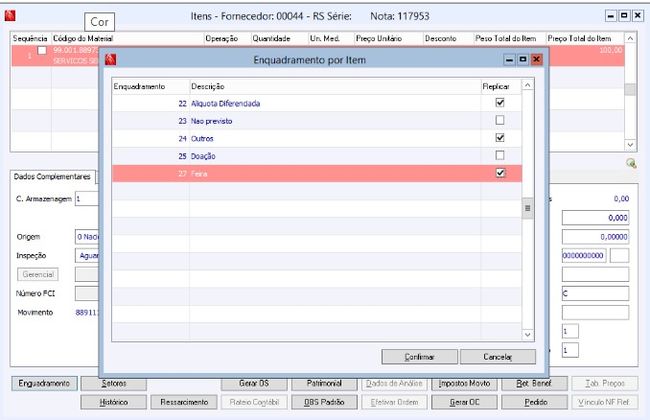Enable Replicar checkbox for Nao previsto
650x420 pixels.
pos(500,120)
